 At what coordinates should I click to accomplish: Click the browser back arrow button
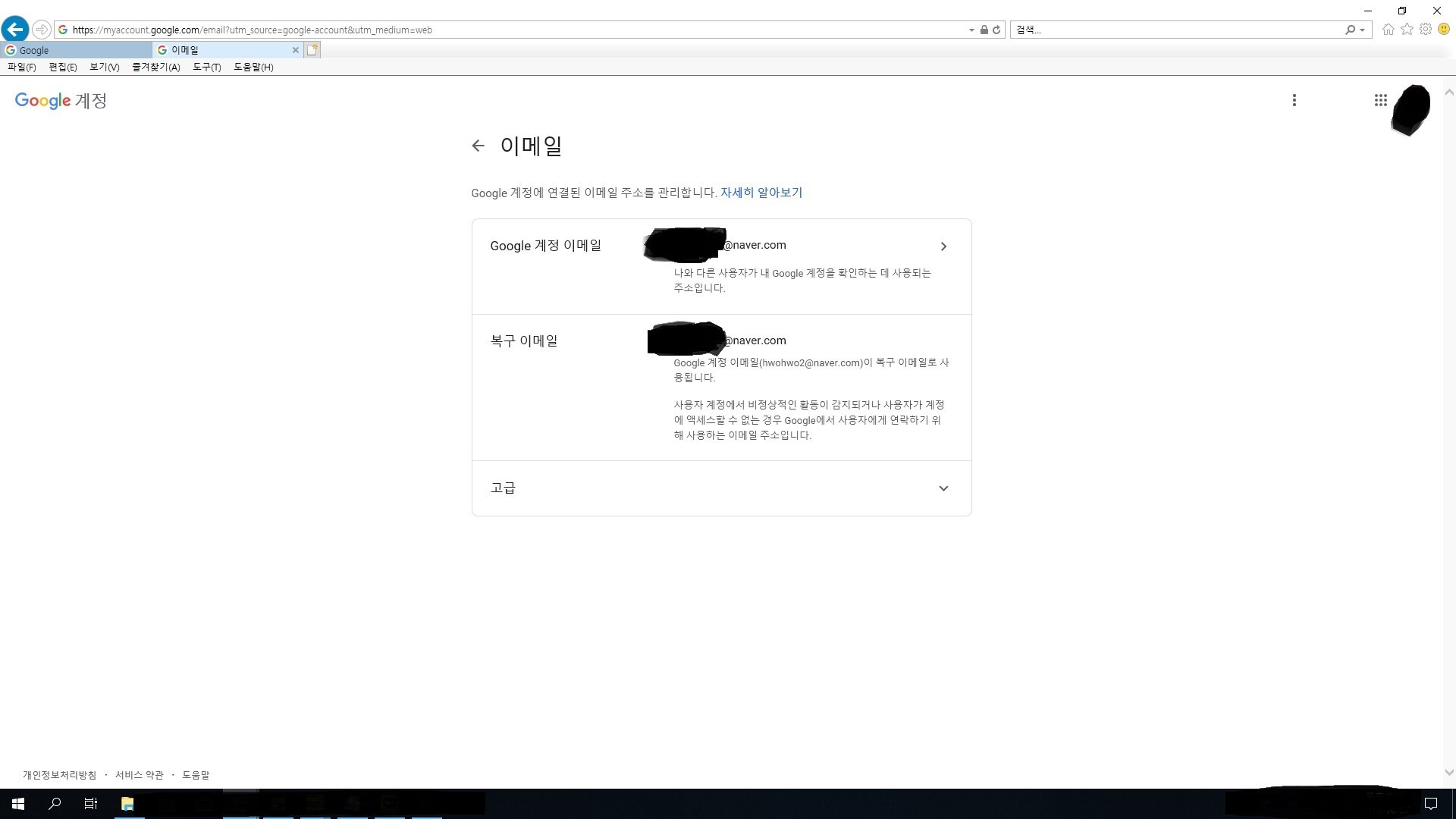point(15,30)
